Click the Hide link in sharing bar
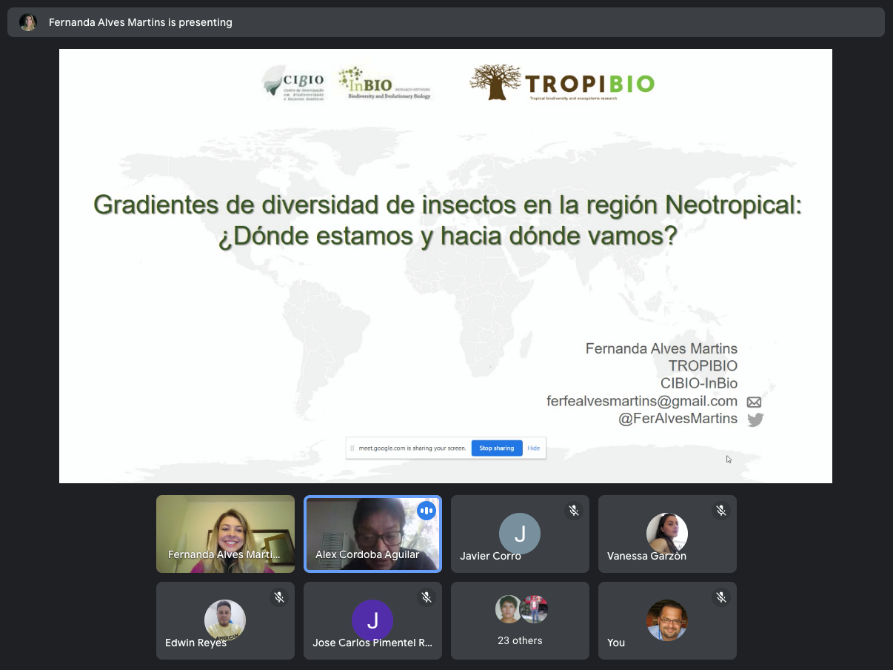 [x=534, y=448]
